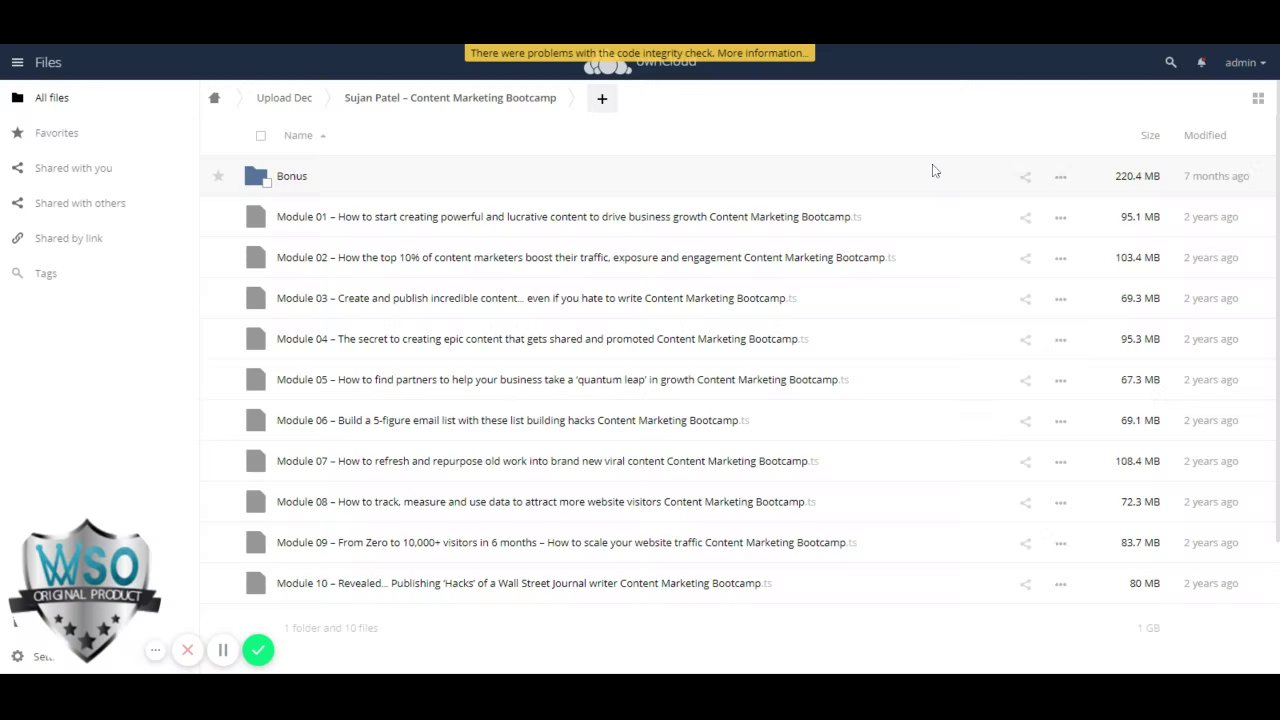Open more actions for Module 02
This screenshot has width=1280, height=720.
(1060, 258)
